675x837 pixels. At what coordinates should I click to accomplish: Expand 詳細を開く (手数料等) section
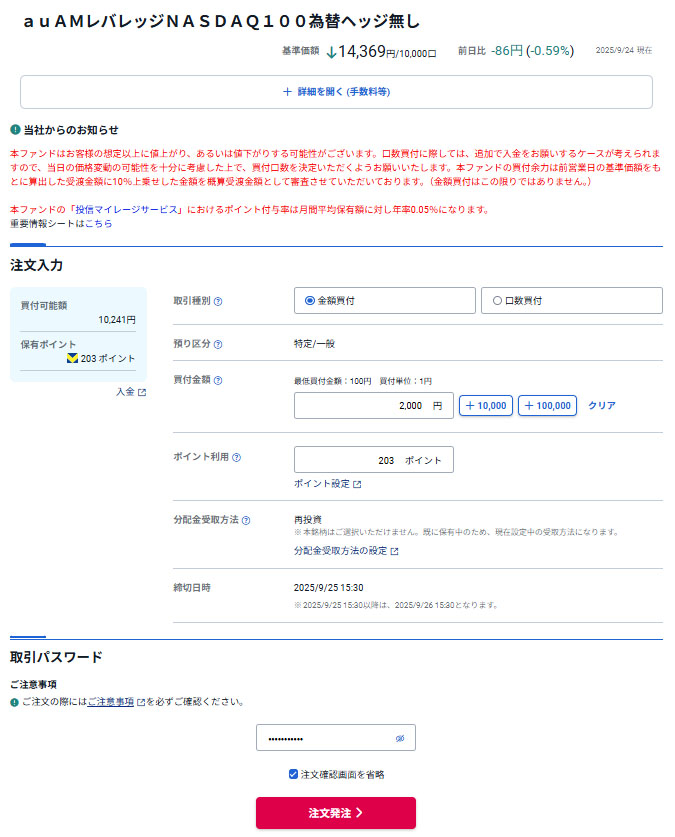click(x=336, y=91)
